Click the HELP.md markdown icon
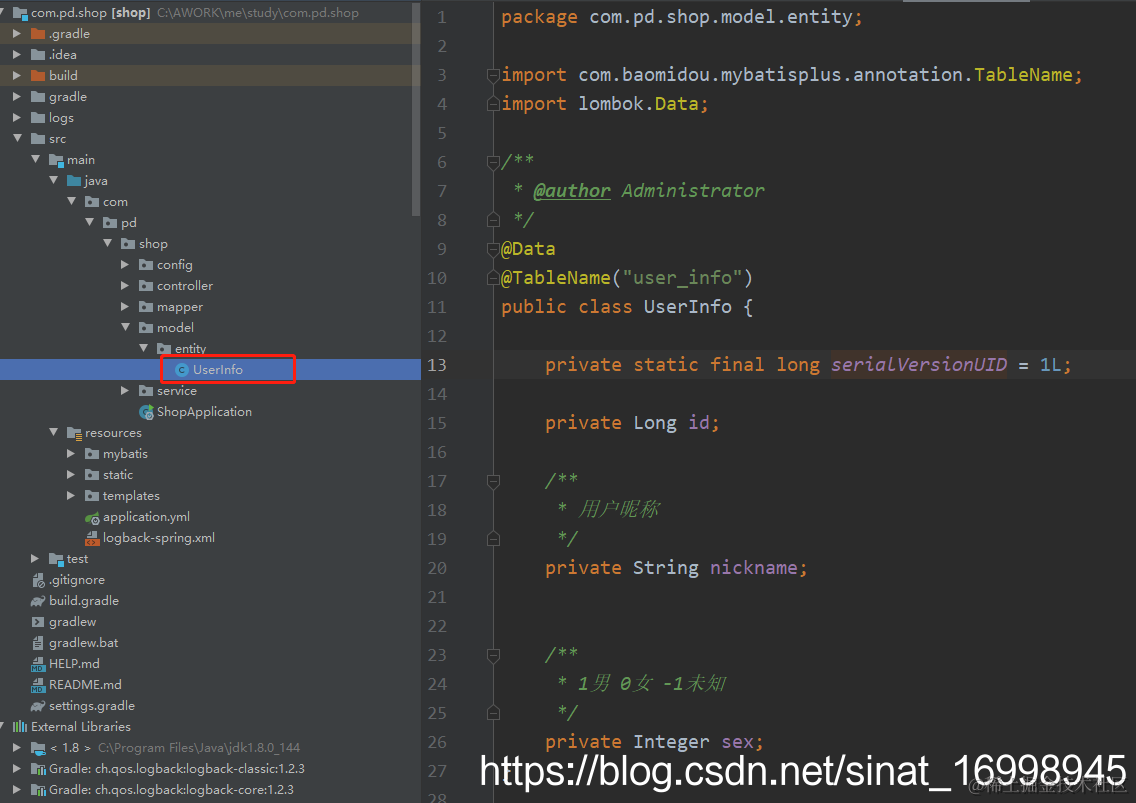 (x=38, y=664)
